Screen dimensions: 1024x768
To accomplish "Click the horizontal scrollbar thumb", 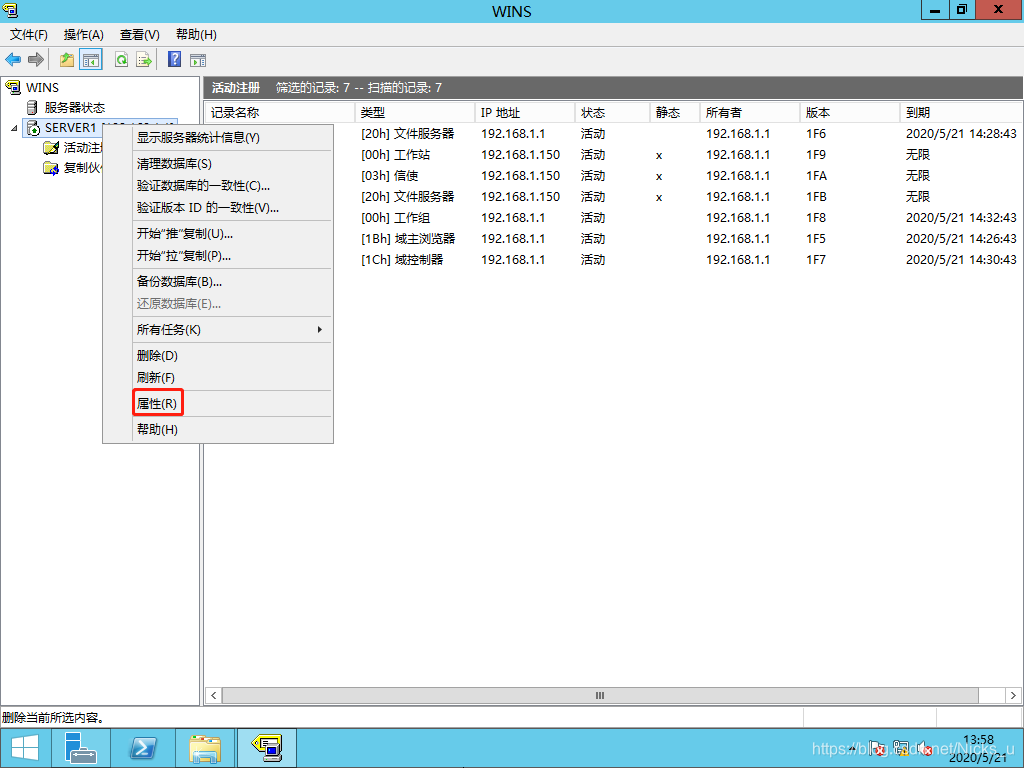I will pos(600,696).
